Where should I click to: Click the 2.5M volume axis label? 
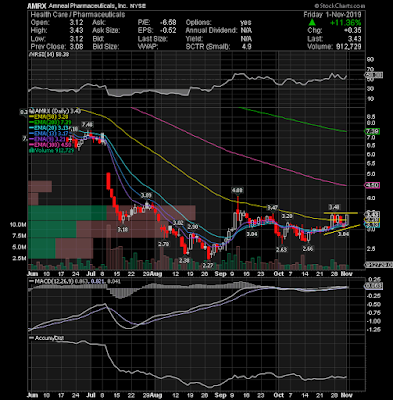(19, 258)
